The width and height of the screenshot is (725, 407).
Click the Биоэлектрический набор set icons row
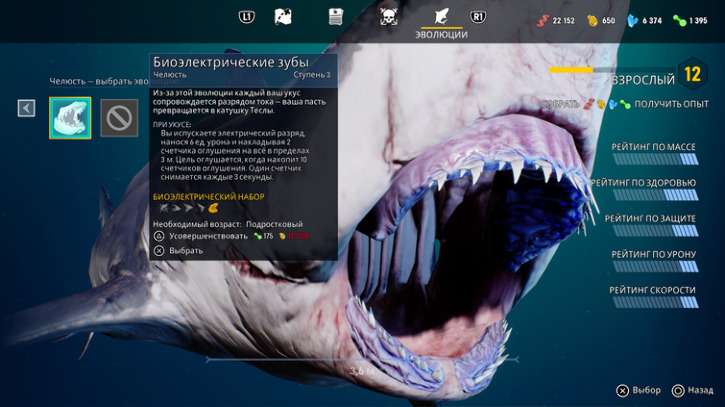pos(188,209)
